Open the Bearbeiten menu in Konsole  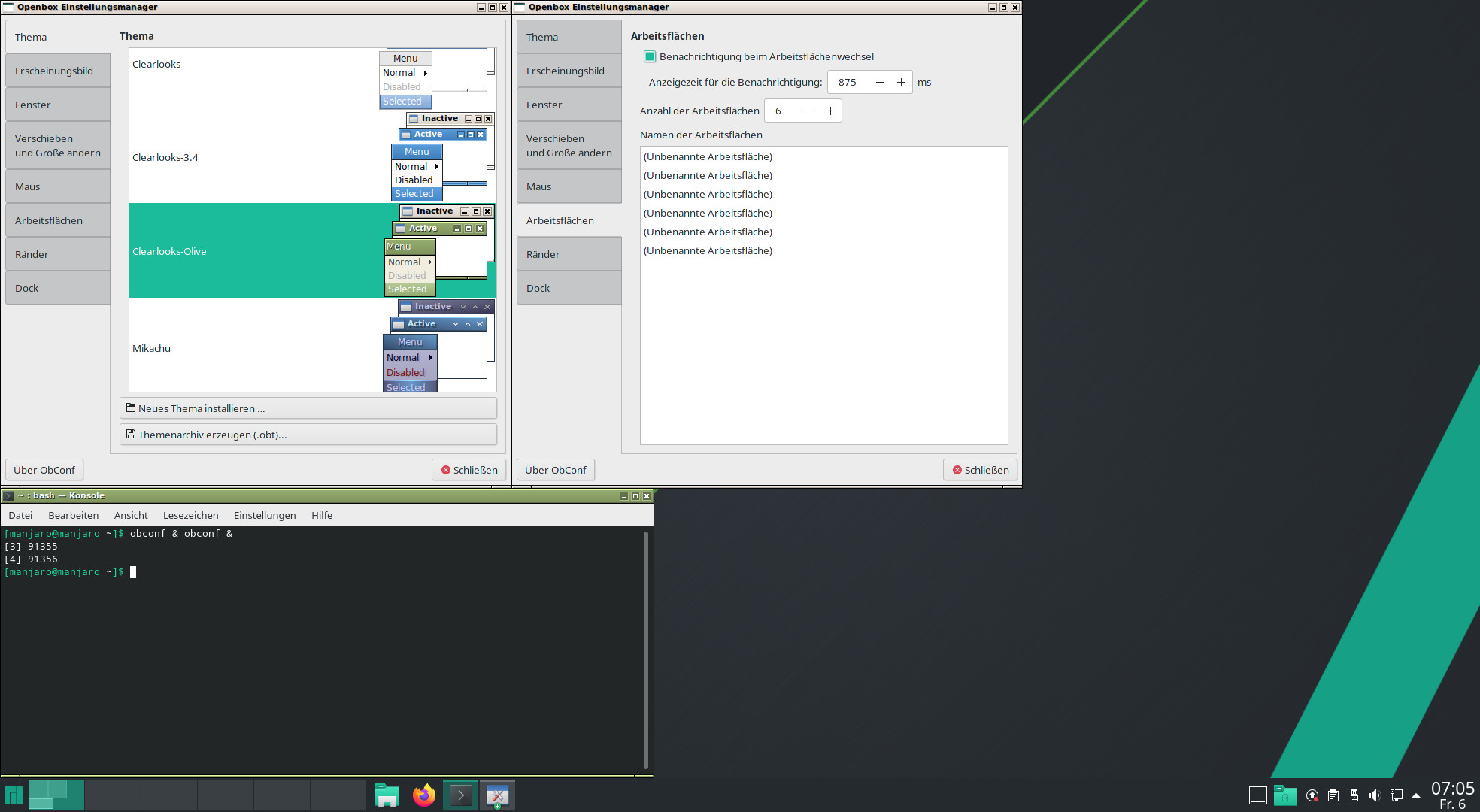(x=74, y=515)
